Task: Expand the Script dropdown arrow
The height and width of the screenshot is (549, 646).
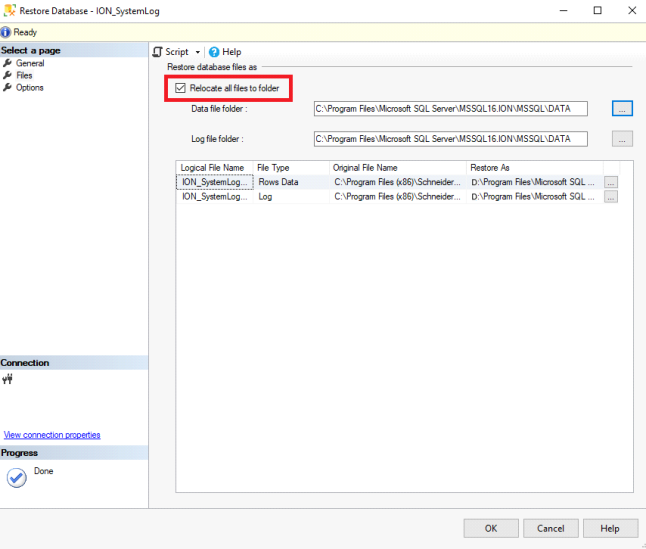Action: [198, 52]
